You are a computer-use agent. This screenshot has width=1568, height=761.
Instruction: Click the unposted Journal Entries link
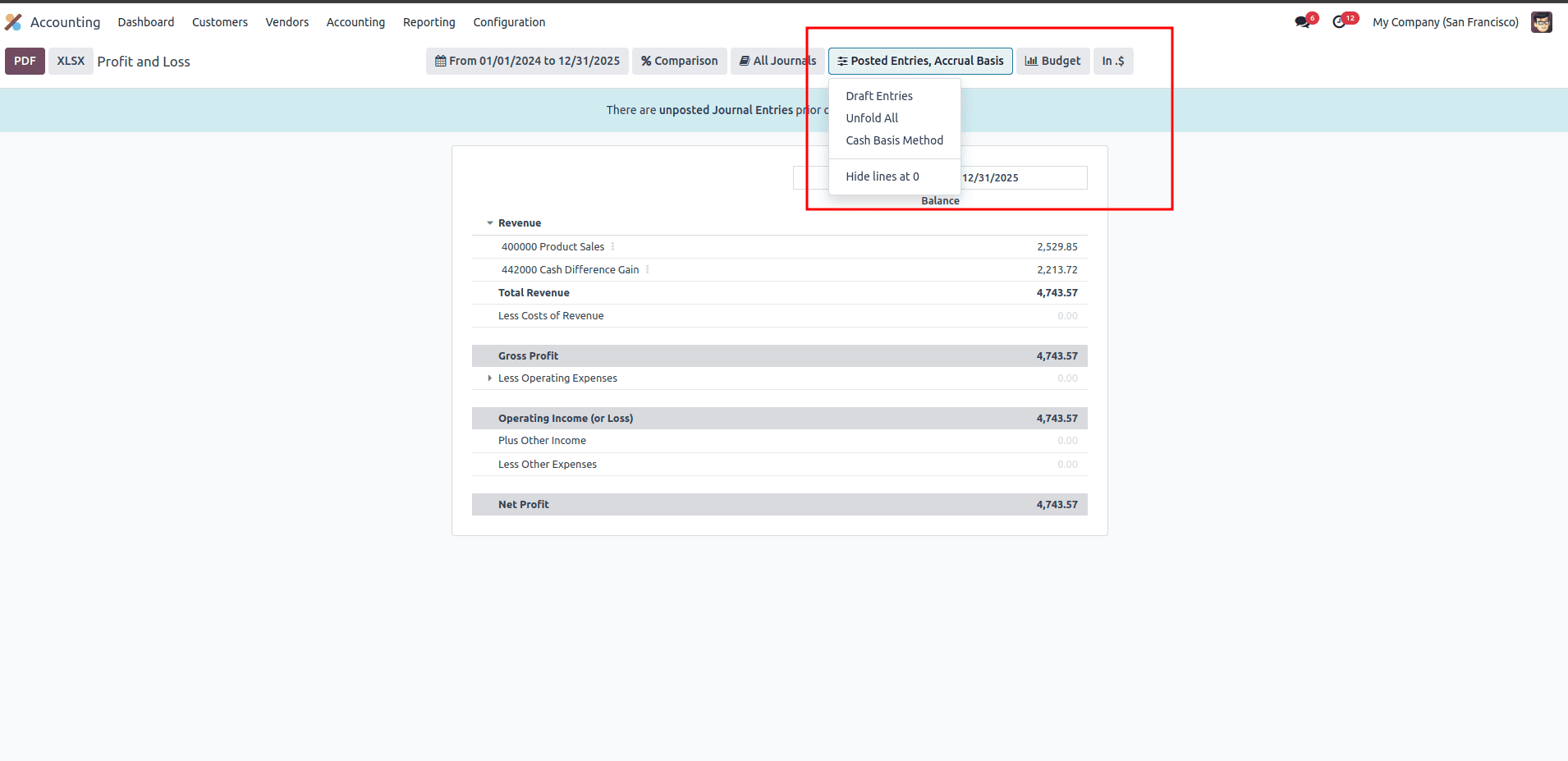pyautogui.click(x=726, y=110)
